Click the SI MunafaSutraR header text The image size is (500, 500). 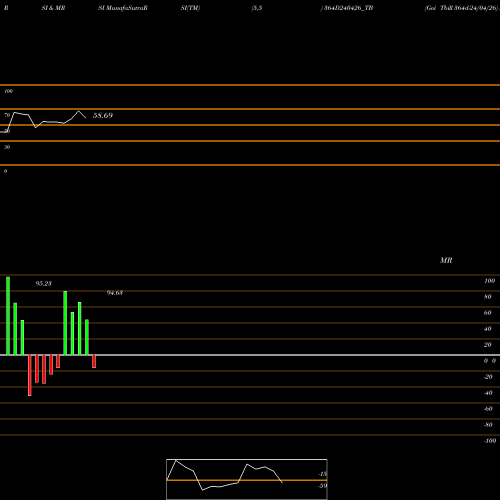[123, 8]
